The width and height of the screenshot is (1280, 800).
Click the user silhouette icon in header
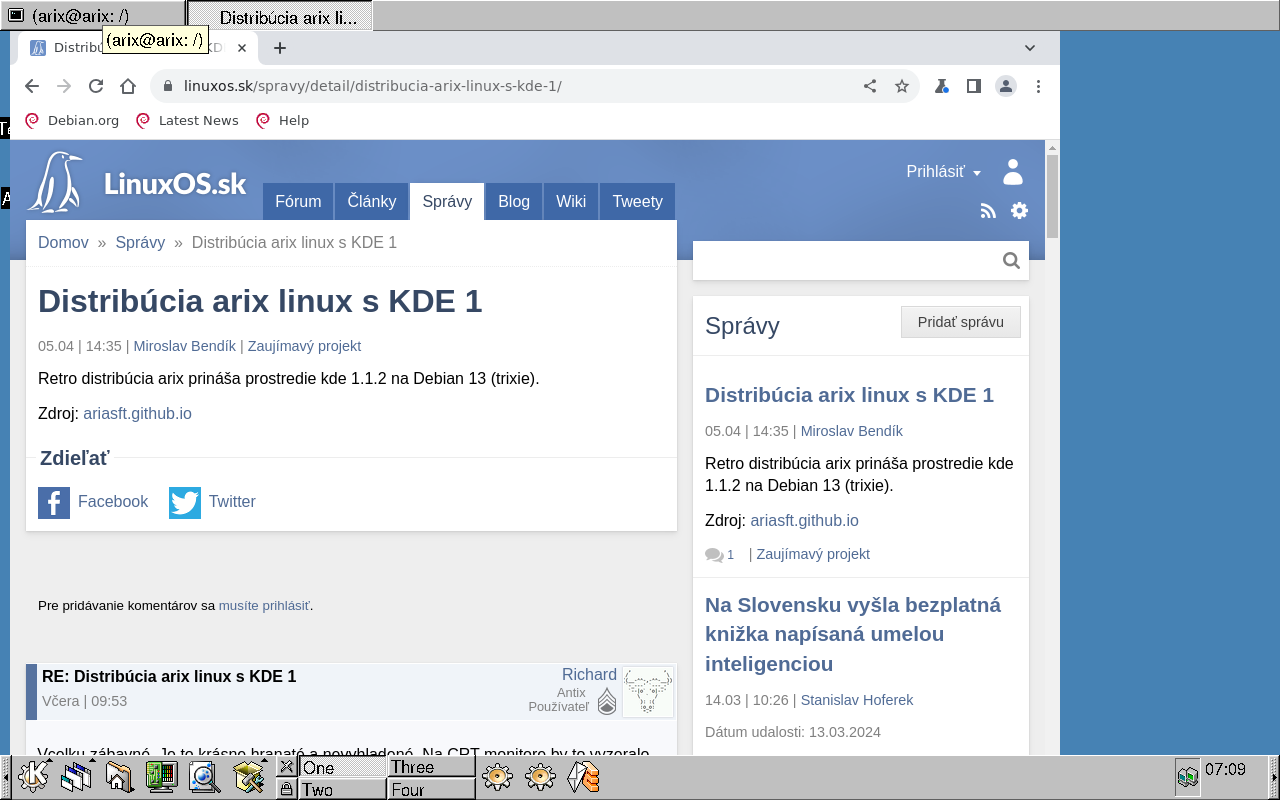[x=1013, y=172]
